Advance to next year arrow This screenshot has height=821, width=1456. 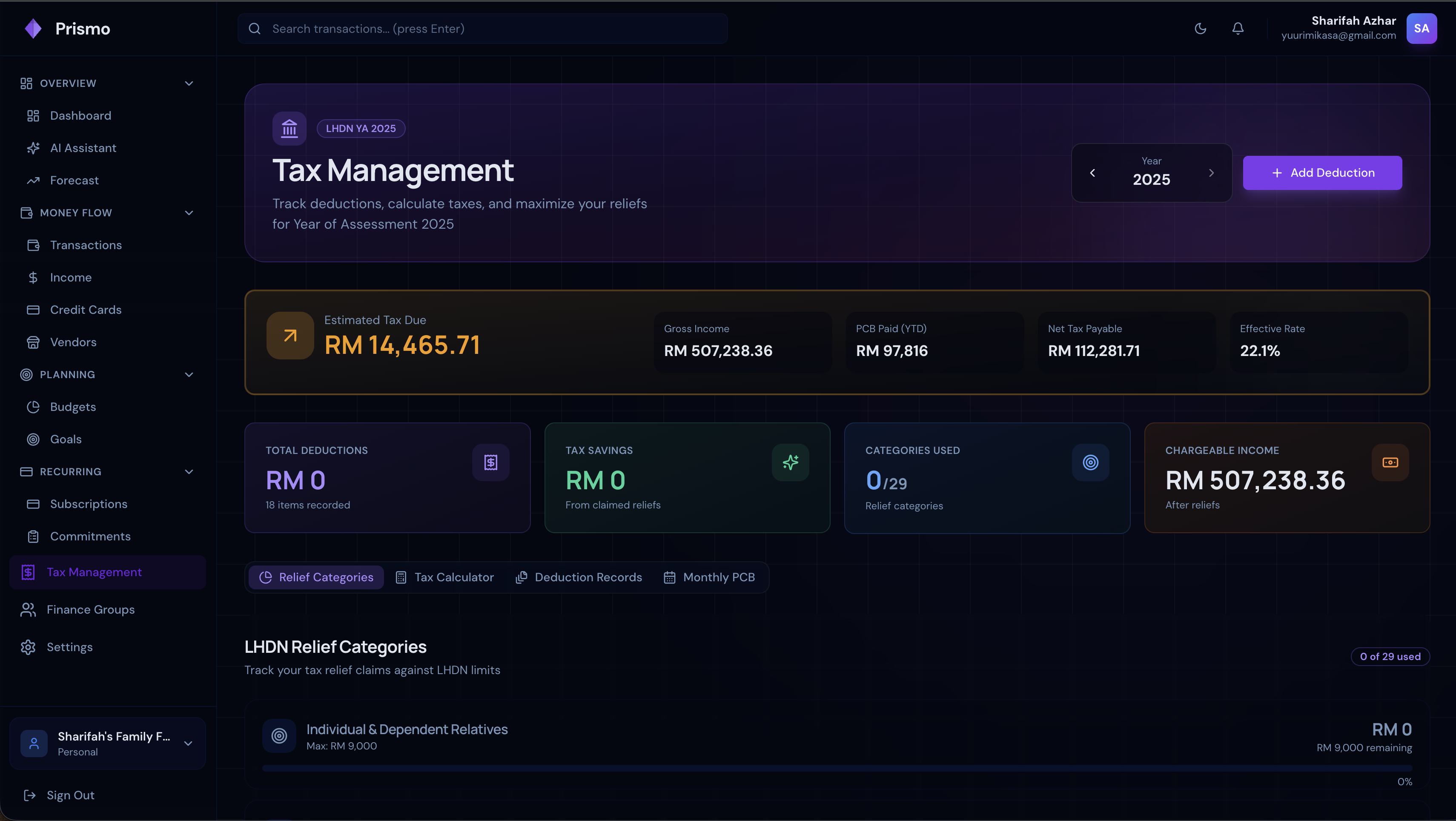click(x=1211, y=173)
